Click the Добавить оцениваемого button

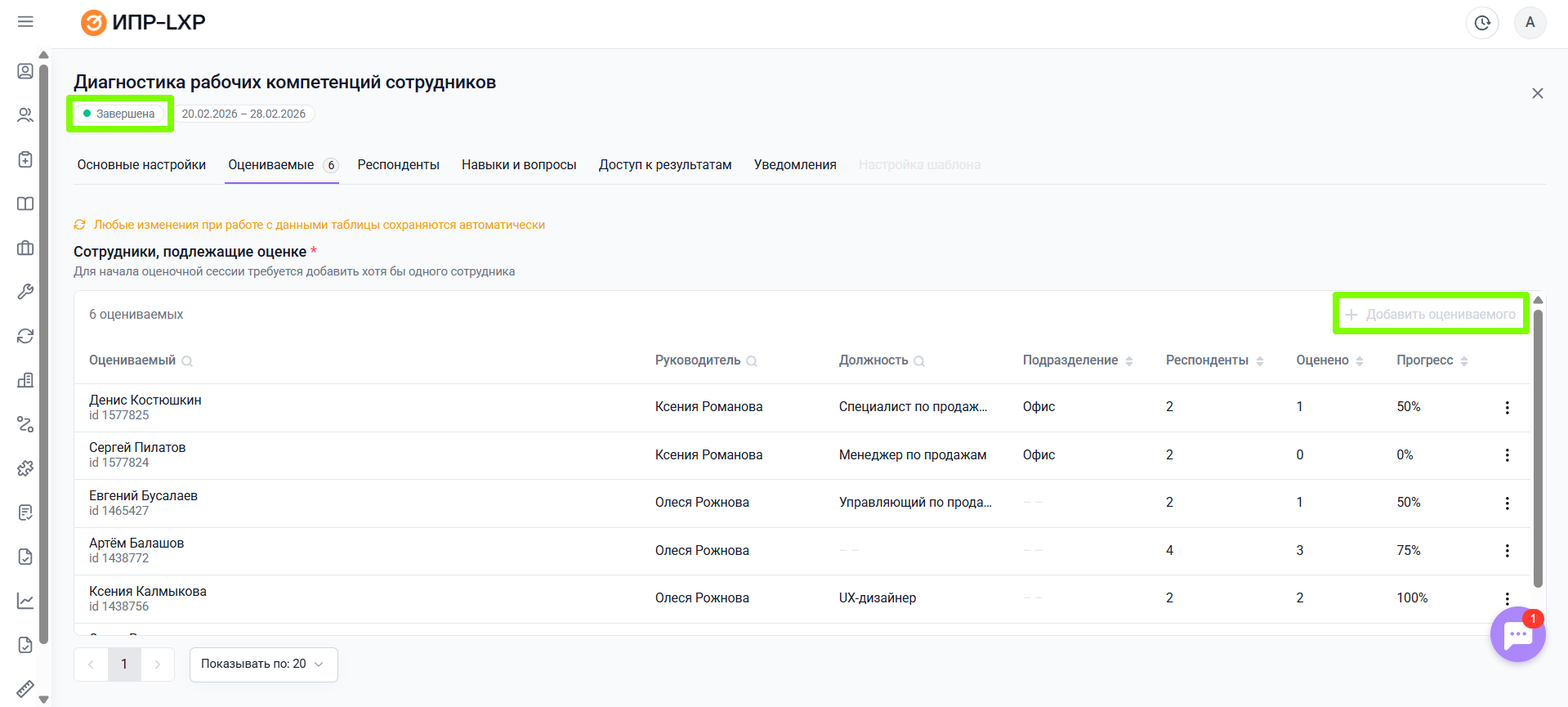[x=1431, y=315]
